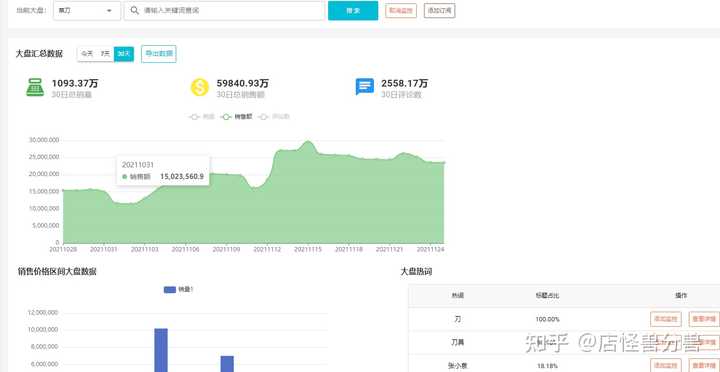This screenshot has height=372, width=720.
Task: Click the tallest blue bar in price chart
Action: pos(161,350)
